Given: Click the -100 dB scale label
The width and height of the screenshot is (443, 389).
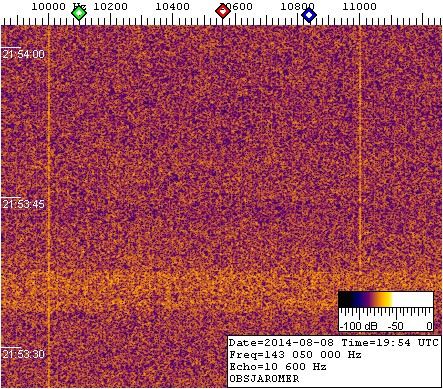Looking at the screenshot, I should pyautogui.click(x=358, y=326).
